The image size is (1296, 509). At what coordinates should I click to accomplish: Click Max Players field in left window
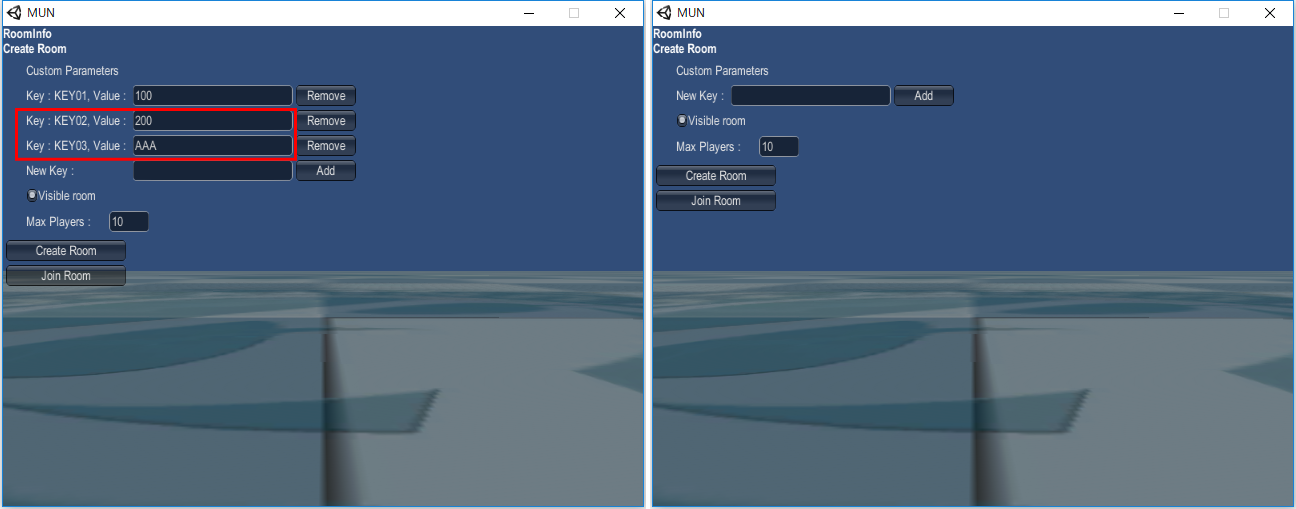pos(129,222)
